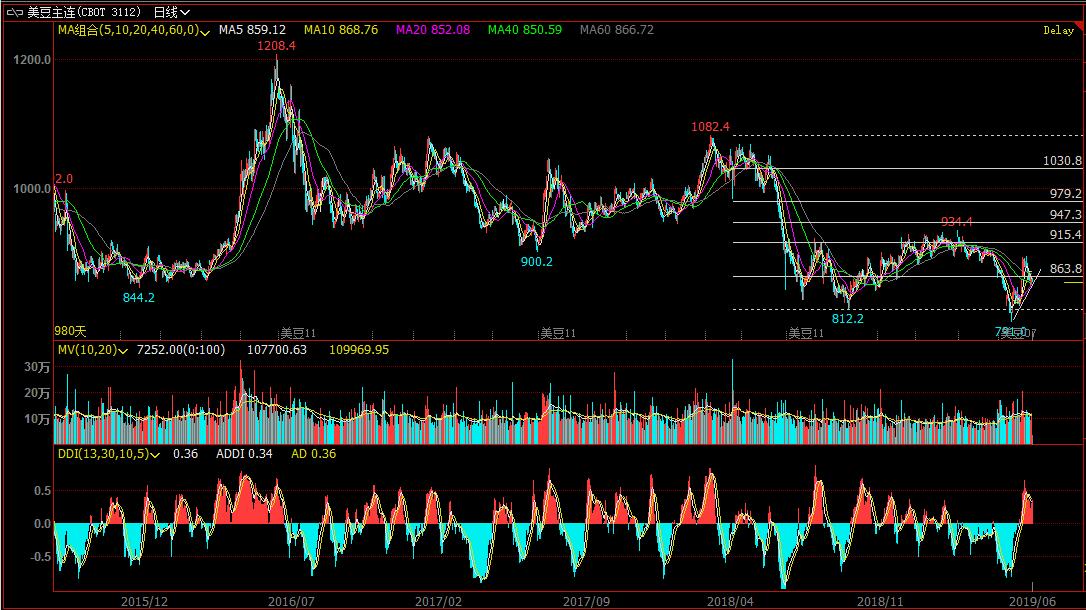Expand the MA组合 indicator settings dropdown
Image resolution: width=1086 pixels, height=610 pixels.
pyautogui.click(x=205, y=32)
